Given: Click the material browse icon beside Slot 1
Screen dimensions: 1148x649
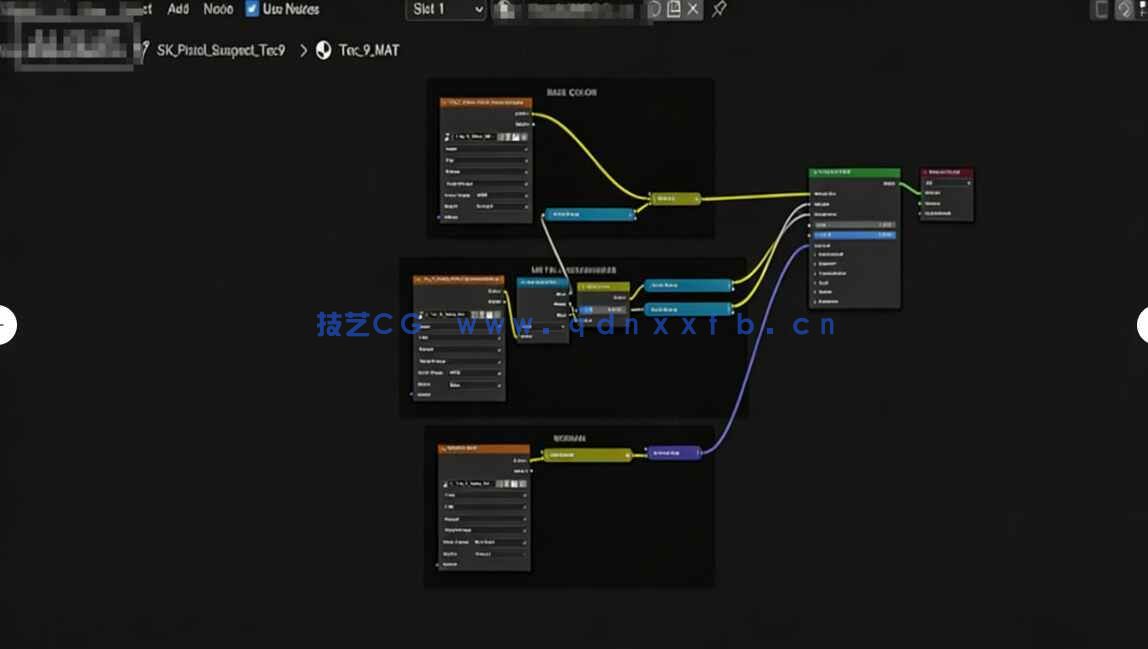Looking at the screenshot, I should click(x=506, y=10).
